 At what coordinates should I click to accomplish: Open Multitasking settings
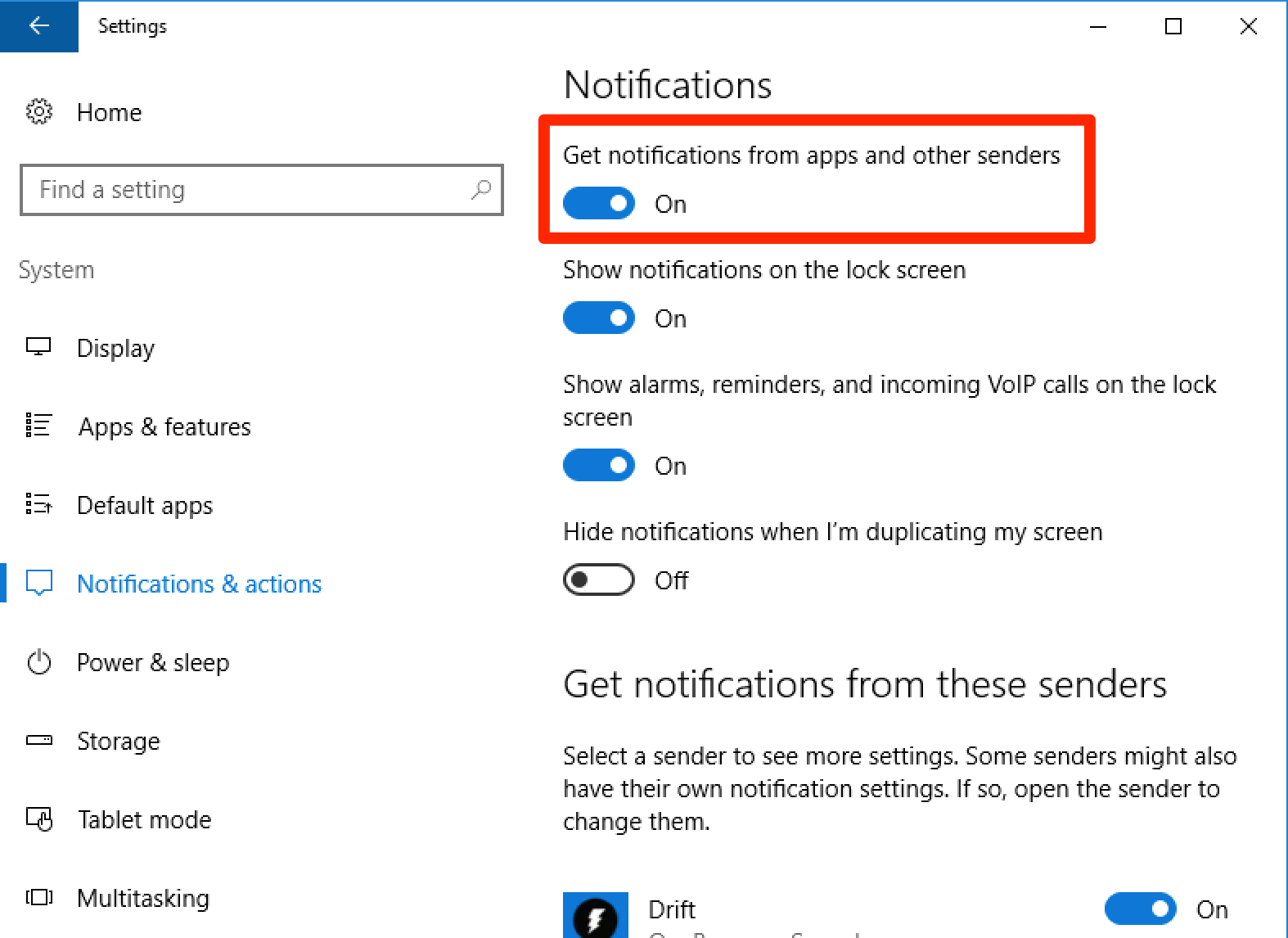(143, 898)
